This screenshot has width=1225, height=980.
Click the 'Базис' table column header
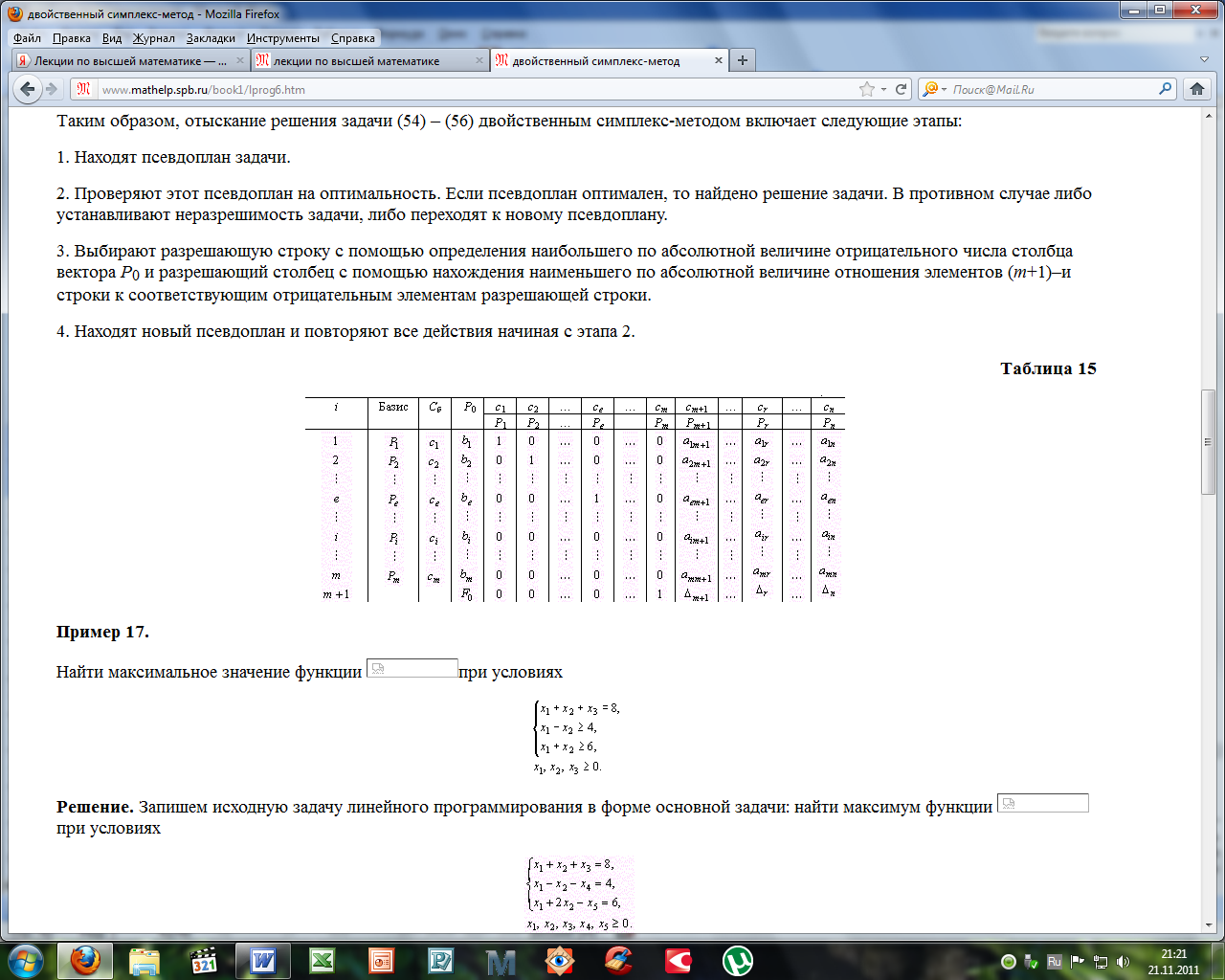point(393,407)
